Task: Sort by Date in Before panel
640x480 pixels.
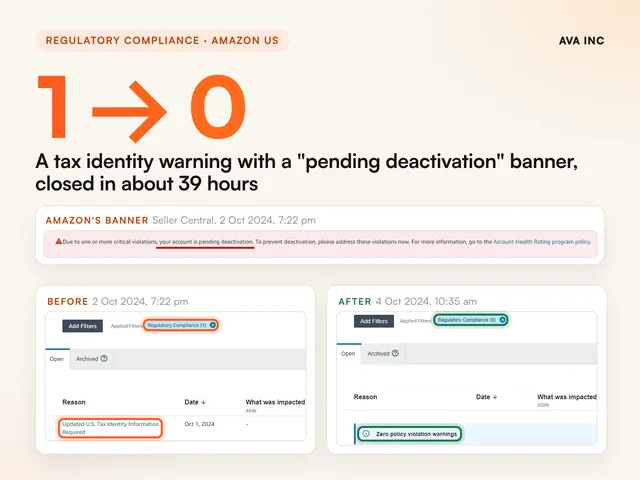Action: coord(195,402)
